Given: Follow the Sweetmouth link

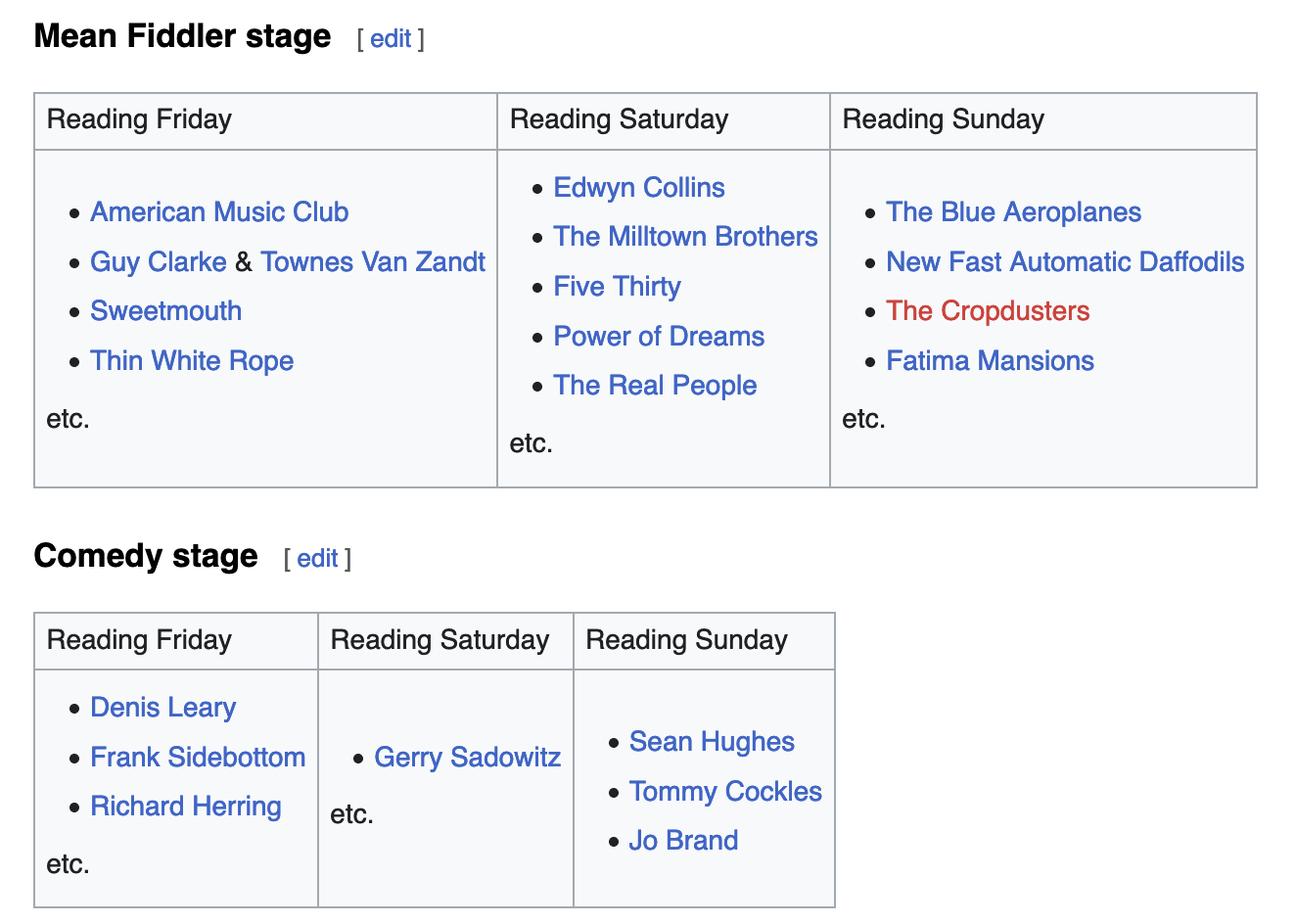Looking at the screenshot, I should tap(165, 311).
